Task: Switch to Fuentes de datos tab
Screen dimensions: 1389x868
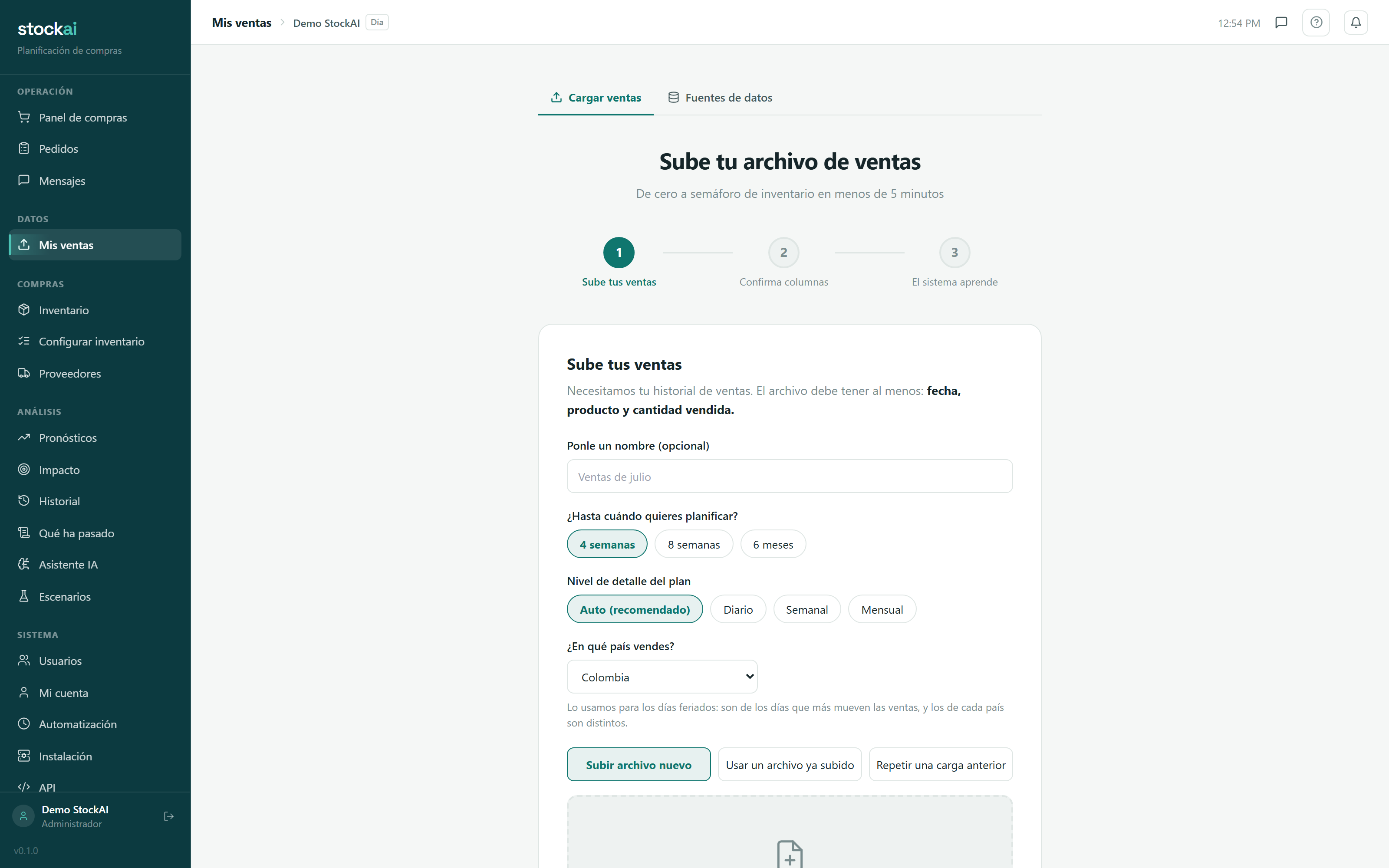Action: pyautogui.click(x=721, y=98)
